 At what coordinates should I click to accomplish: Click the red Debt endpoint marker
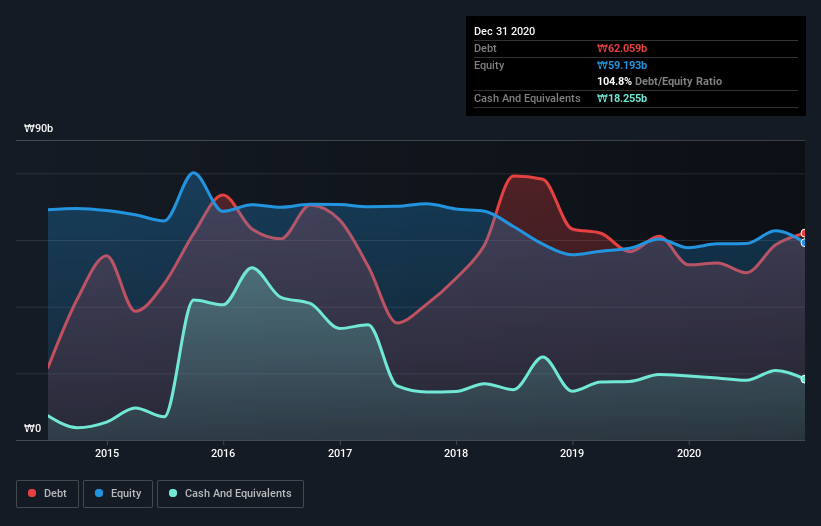[804, 233]
